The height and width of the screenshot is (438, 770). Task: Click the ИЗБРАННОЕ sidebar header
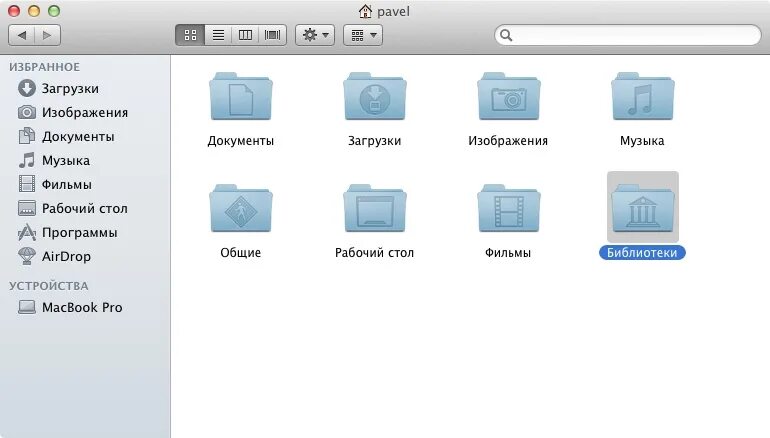pos(44,67)
